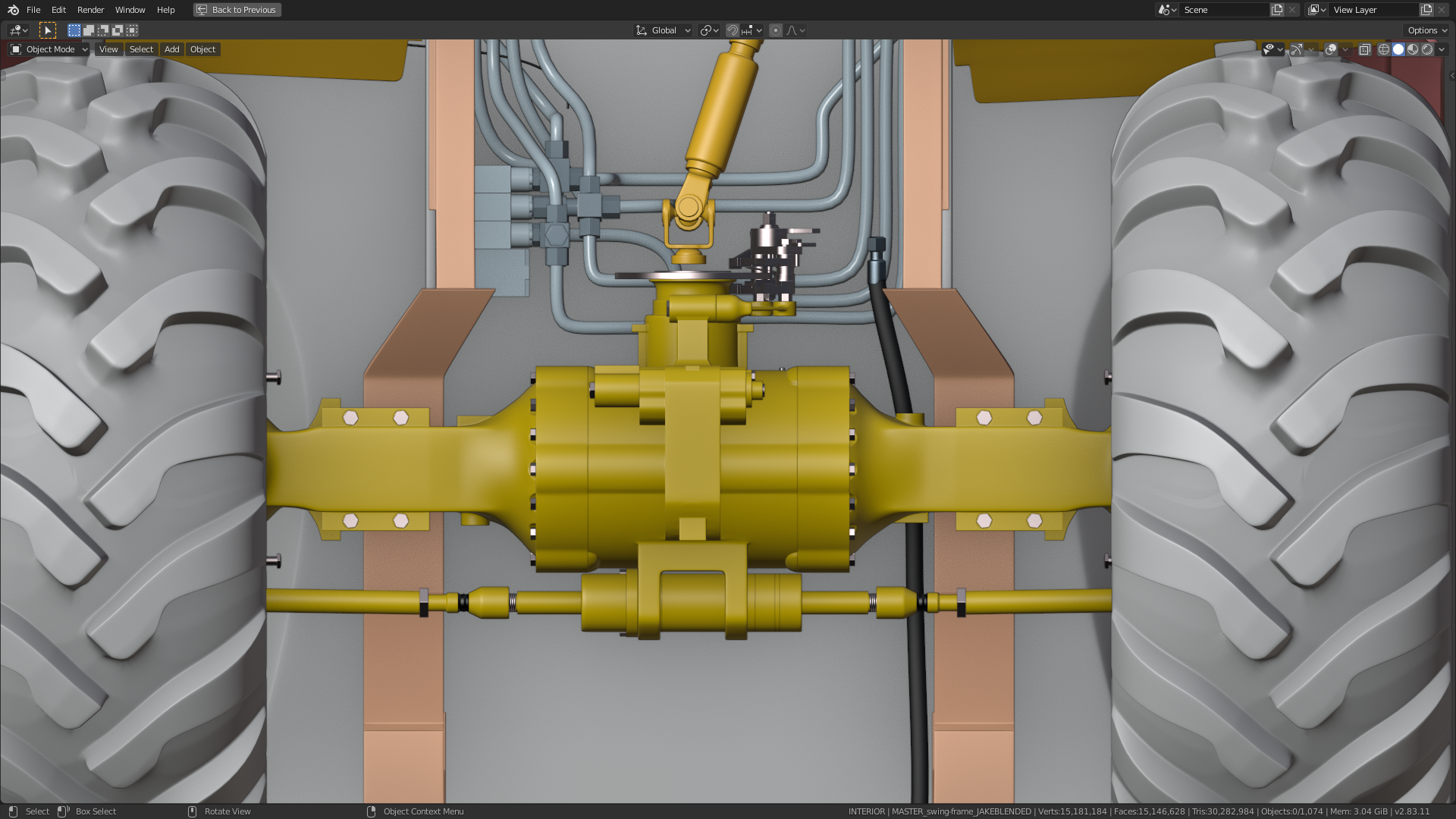Click the Scene name field
Screen dimensions: 1456x819
pyautogui.click(x=1222, y=10)
